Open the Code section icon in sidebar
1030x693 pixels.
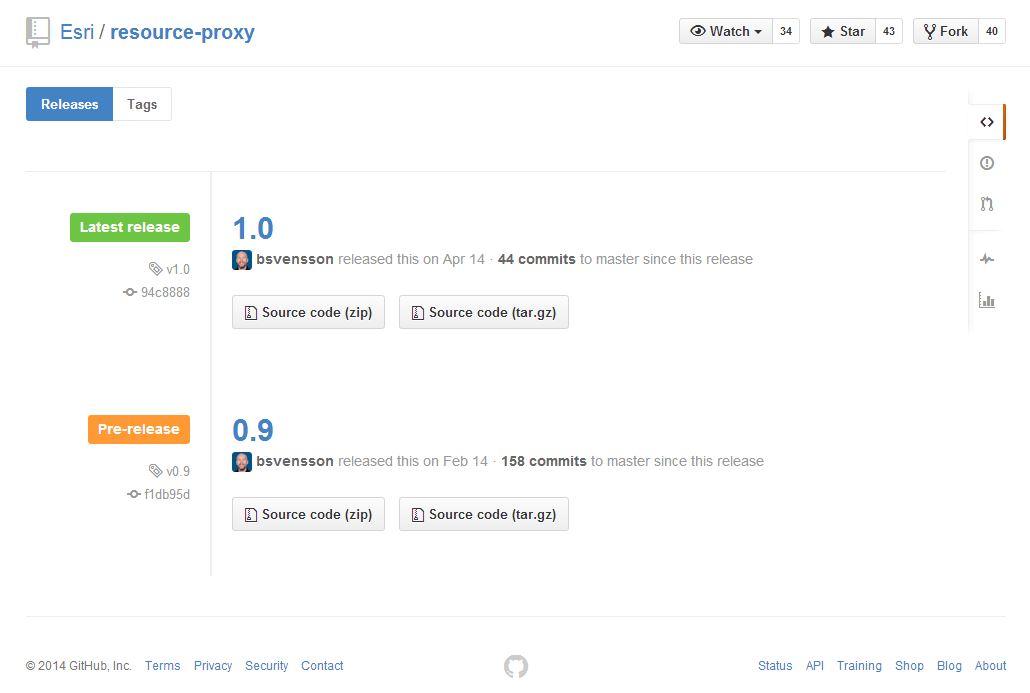click(x=987, y=122)
